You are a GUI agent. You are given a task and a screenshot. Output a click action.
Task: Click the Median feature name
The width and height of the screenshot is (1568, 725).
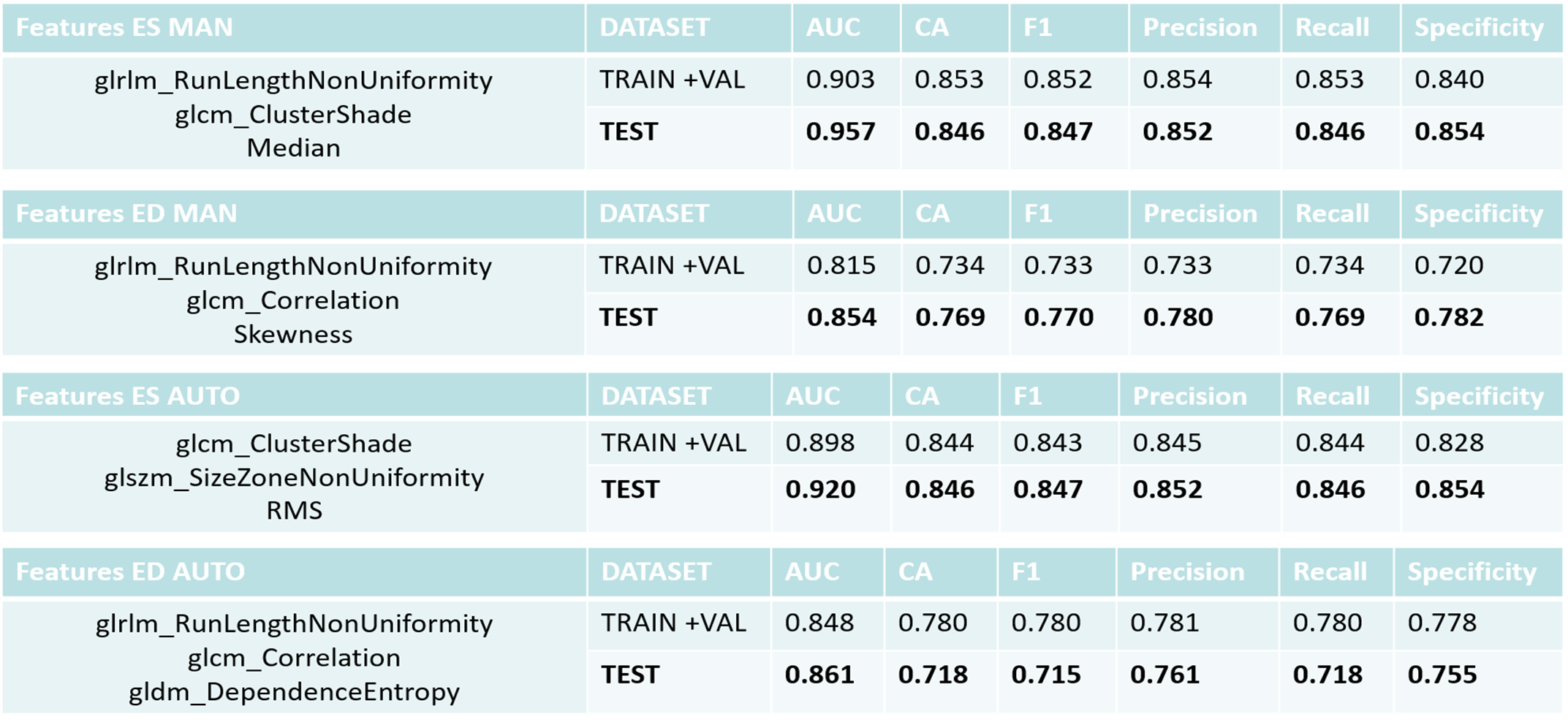point(293,148)
